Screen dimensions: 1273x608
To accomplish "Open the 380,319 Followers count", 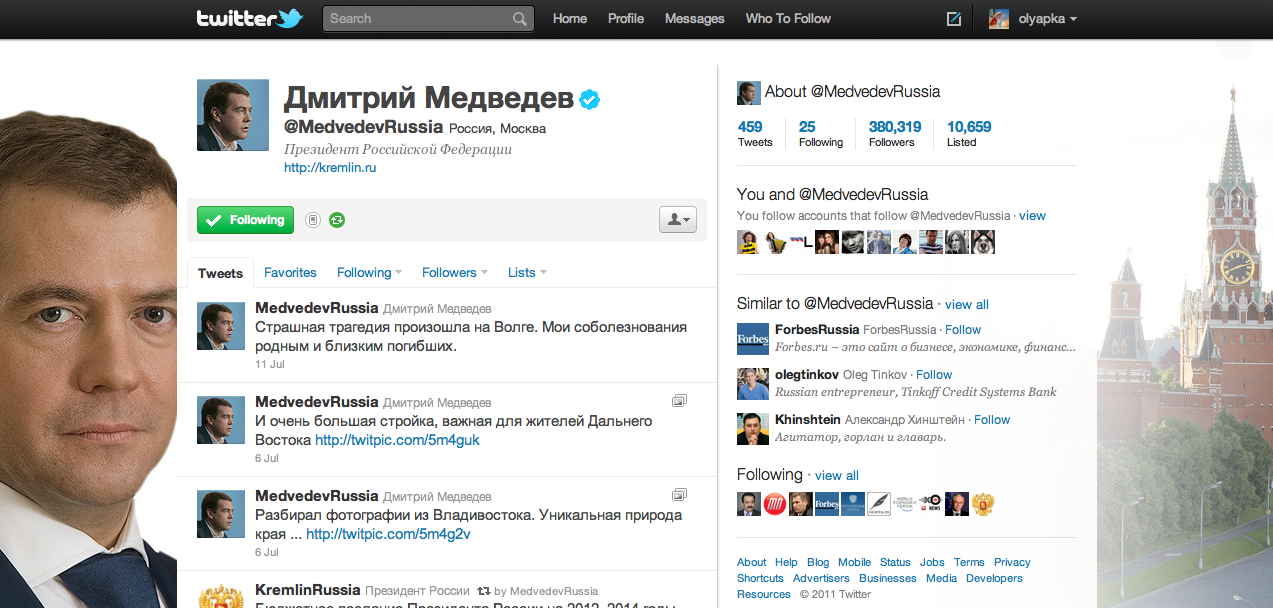I will coord(895,133).
